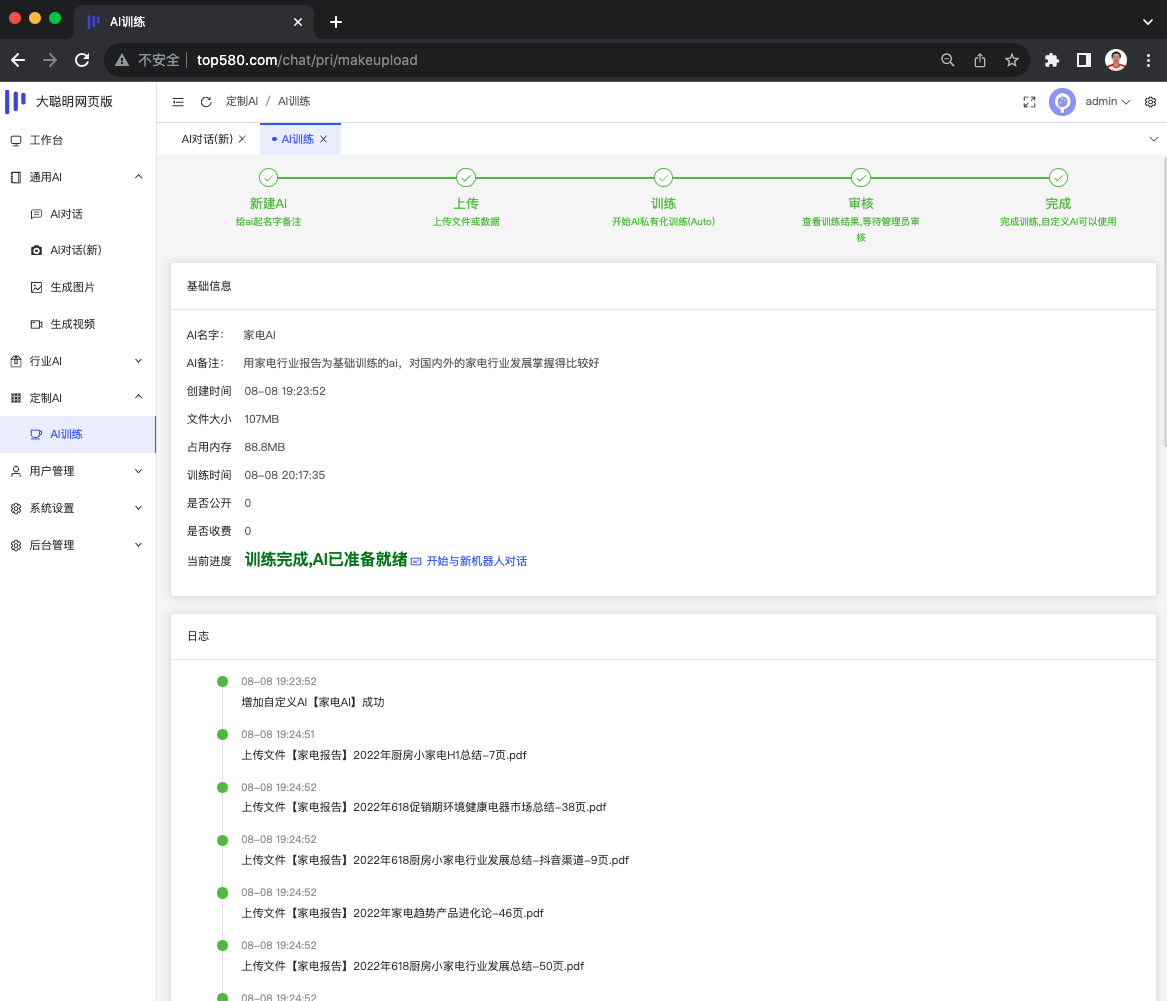Open 生成视频 in the sidebar

coord(72,324)
